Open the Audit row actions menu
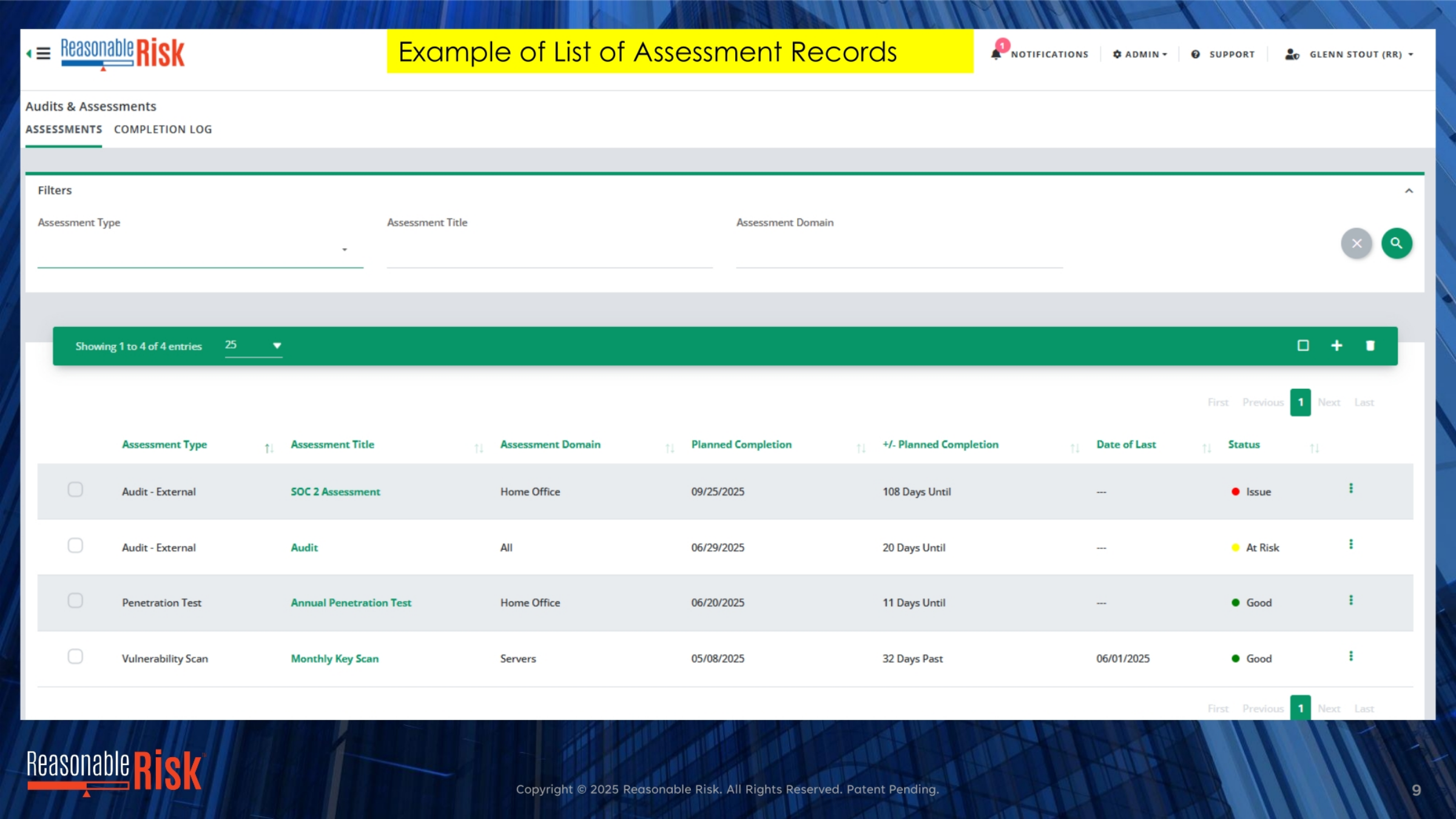The image size is (1456, 819). (1350, 544)
